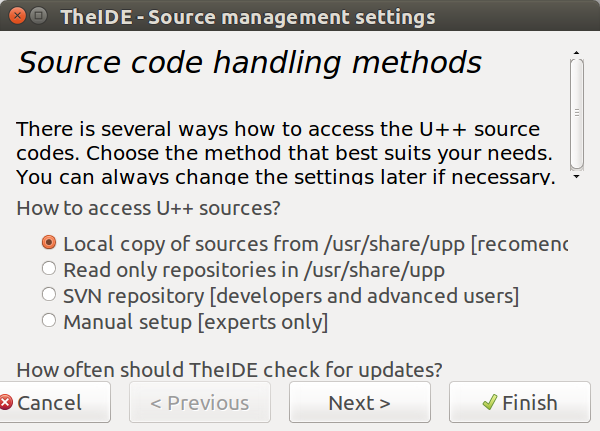Close the Source management settings window

(17, 16)
